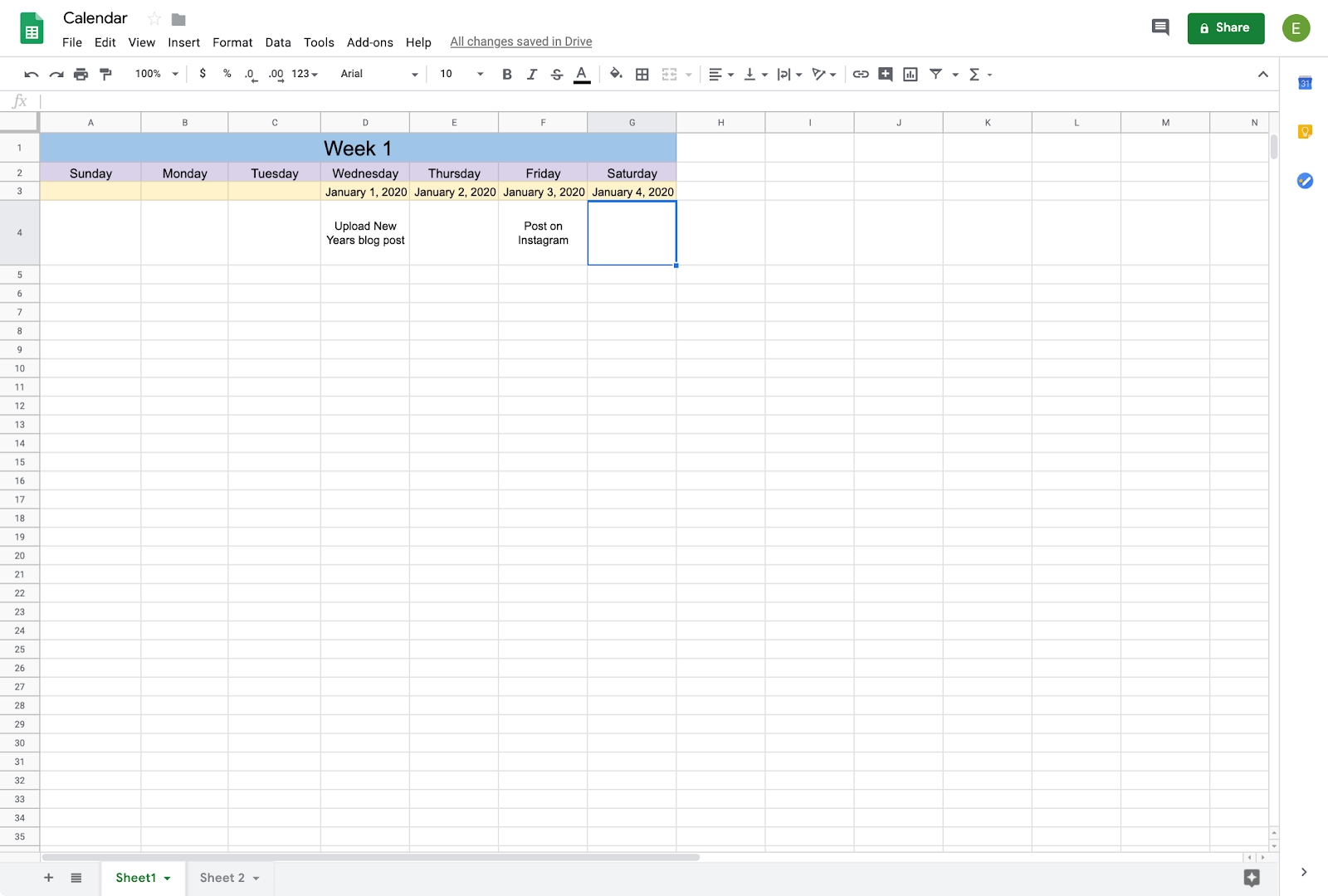Add a new sheet with plus
The height and width of the screenshot is (896, 1328).
[48, 878]
